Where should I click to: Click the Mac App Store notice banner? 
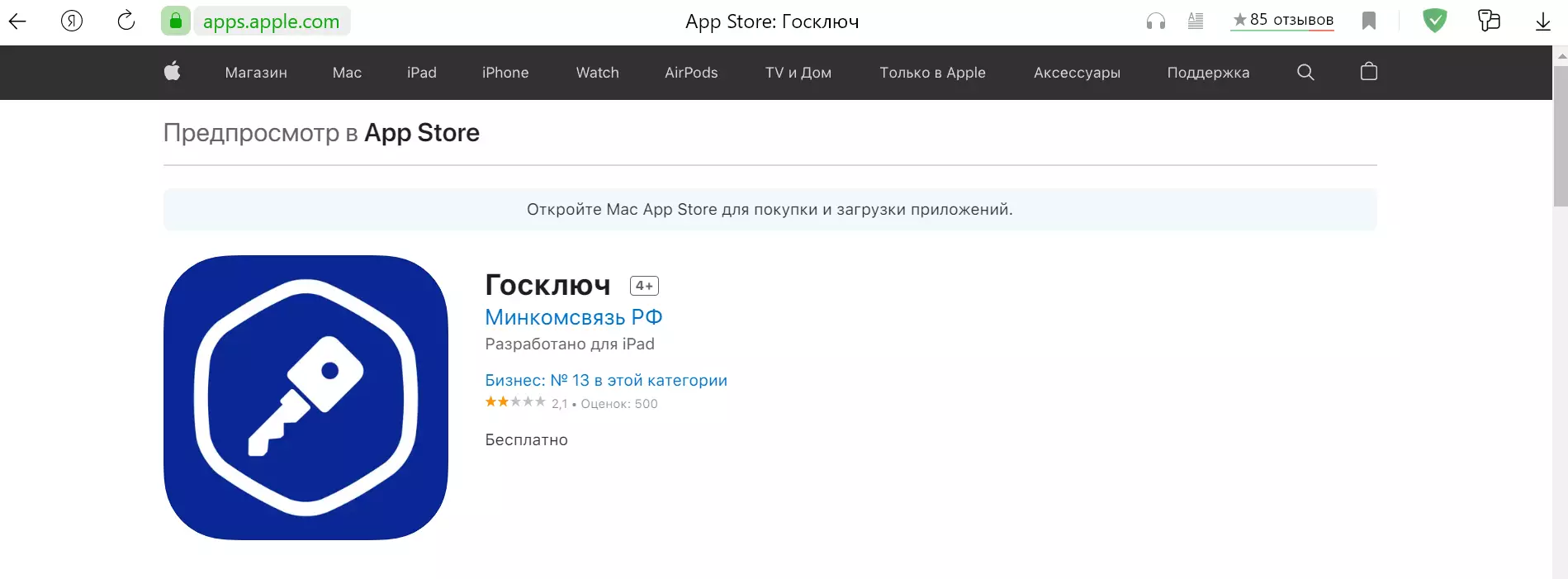tap(770, 209)
